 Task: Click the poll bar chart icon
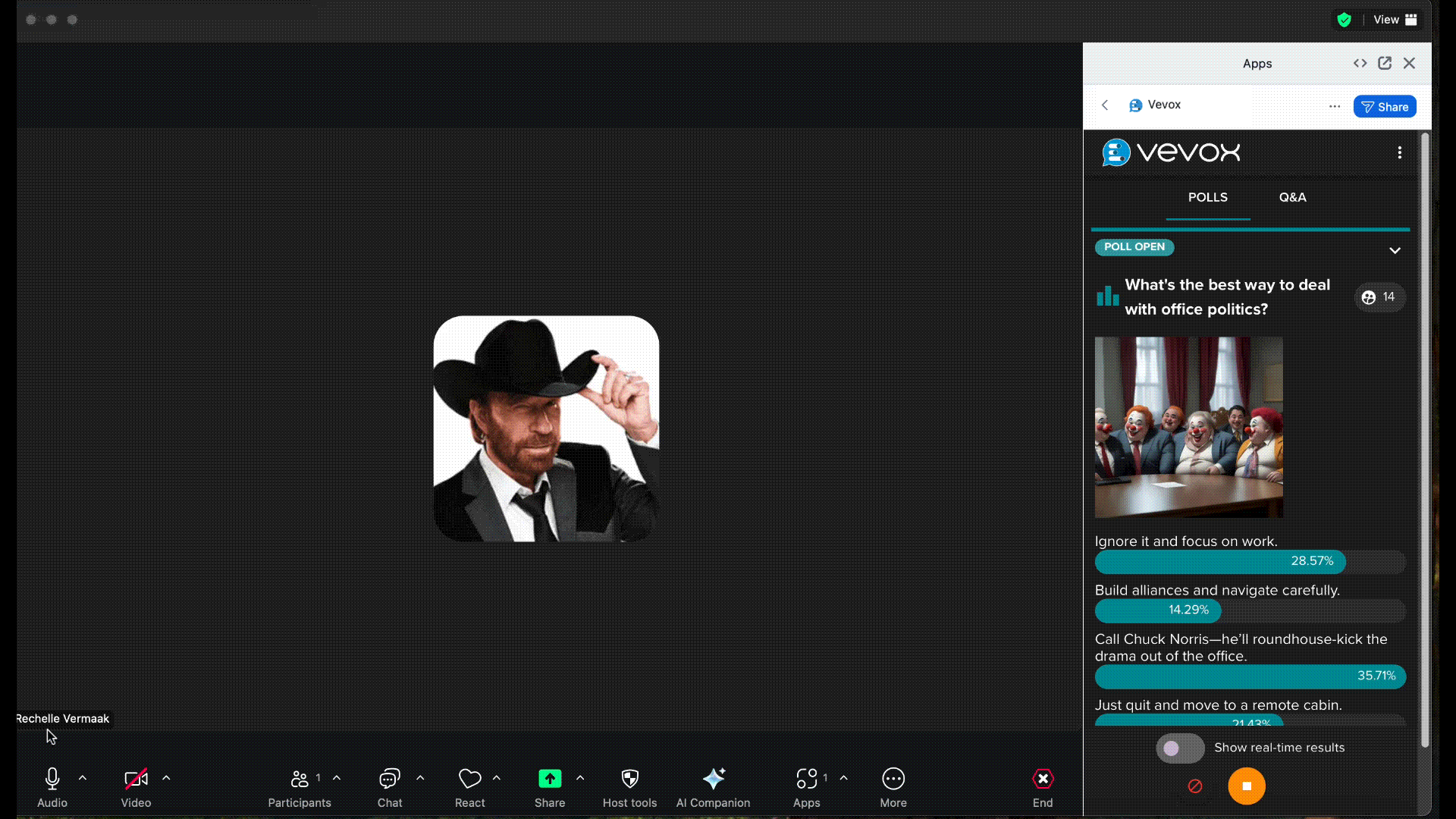click(x=1107, y=295)
